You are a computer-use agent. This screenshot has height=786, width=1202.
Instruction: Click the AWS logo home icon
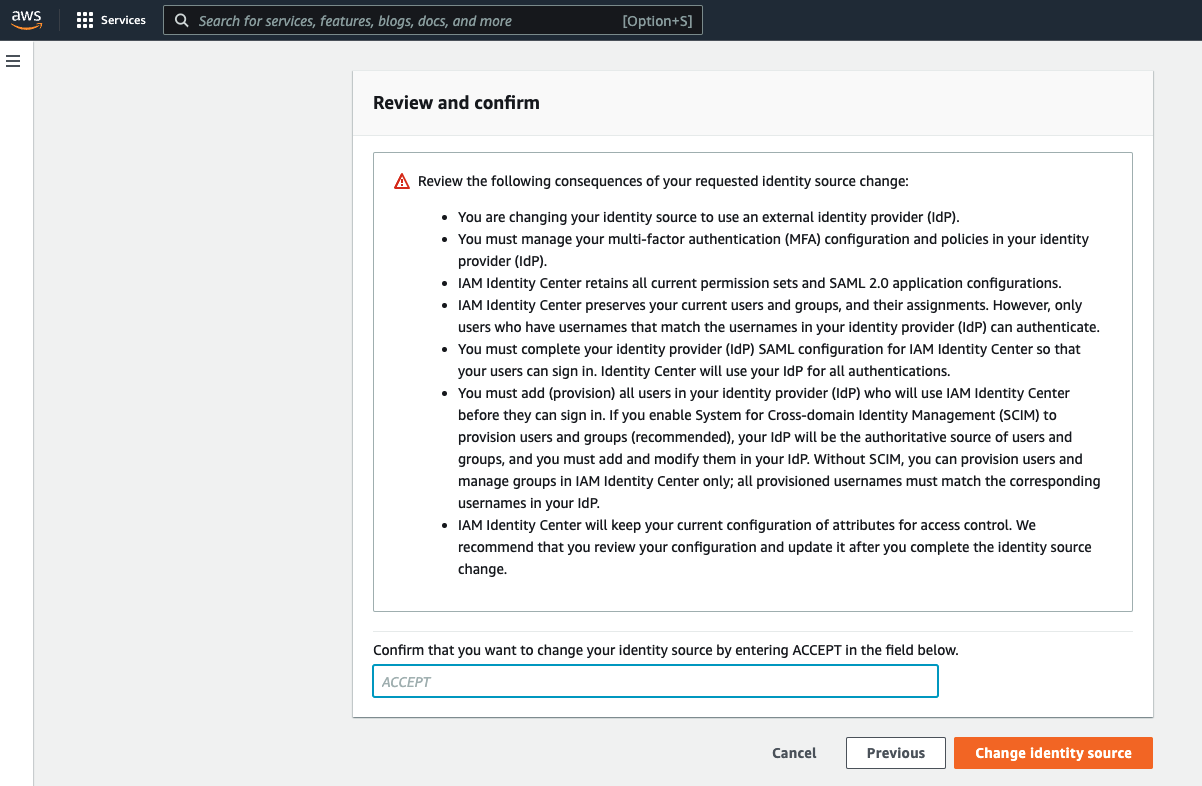[x=27, y=20]
